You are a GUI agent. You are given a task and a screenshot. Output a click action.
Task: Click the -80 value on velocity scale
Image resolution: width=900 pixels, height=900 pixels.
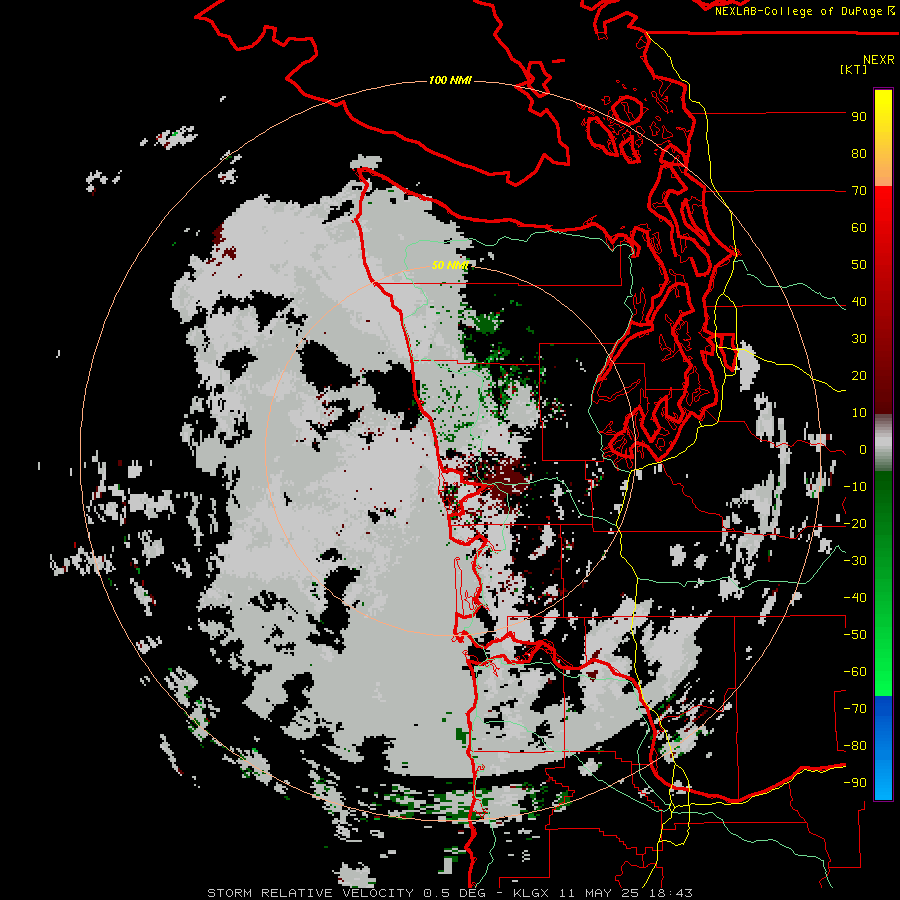click(855, 746)
